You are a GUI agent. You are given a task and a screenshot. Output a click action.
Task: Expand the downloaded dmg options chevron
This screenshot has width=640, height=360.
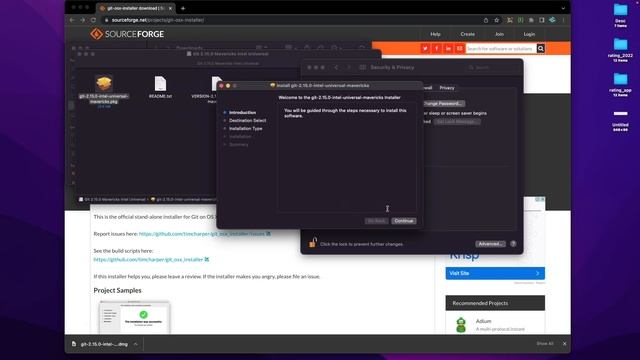click(136, 344)
